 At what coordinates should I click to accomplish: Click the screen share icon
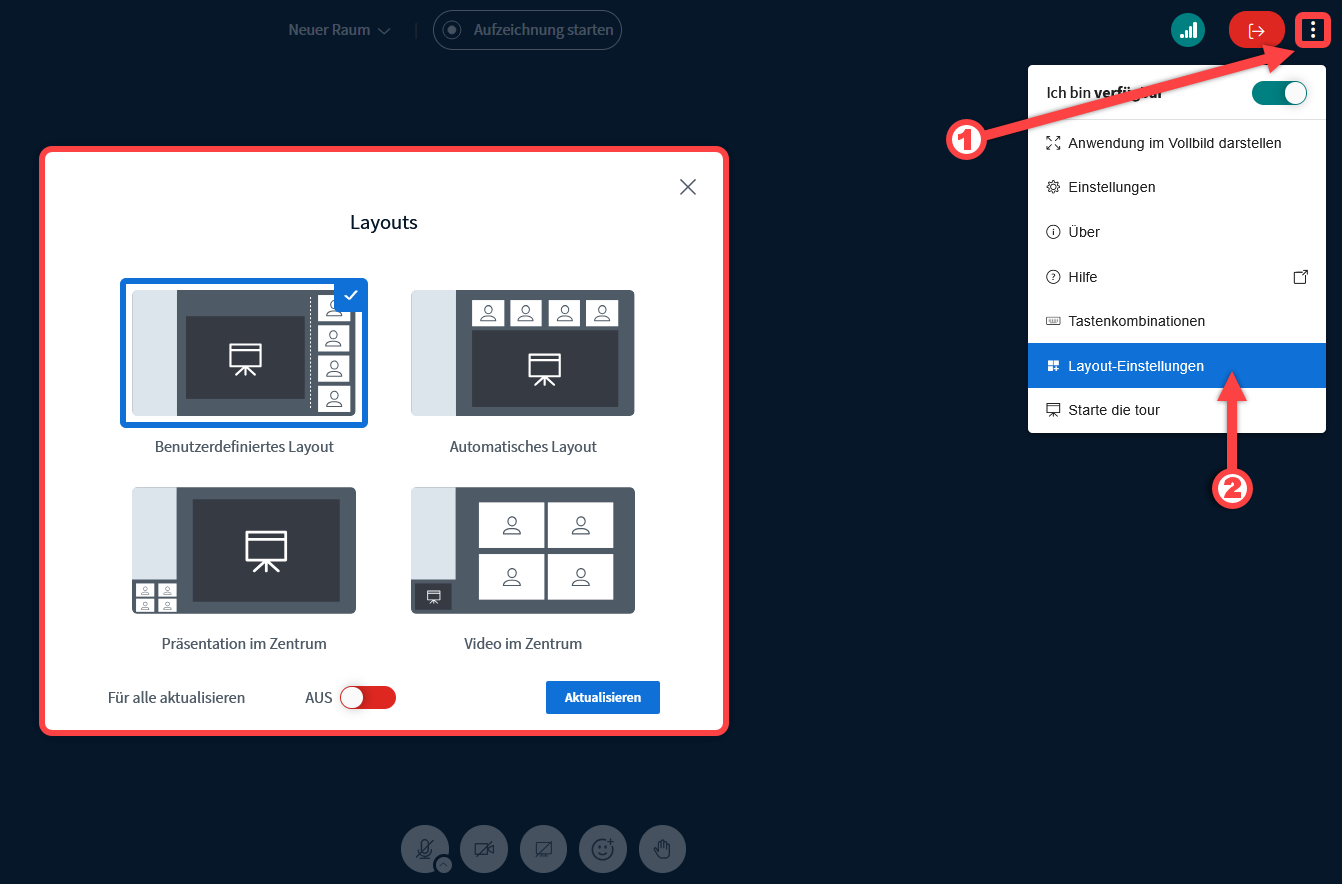tap(543, 849)
